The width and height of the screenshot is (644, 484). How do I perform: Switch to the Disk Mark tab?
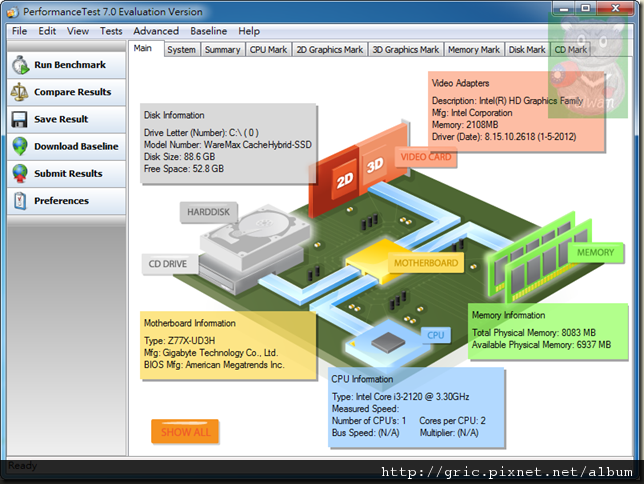click(x=527, y=50)
